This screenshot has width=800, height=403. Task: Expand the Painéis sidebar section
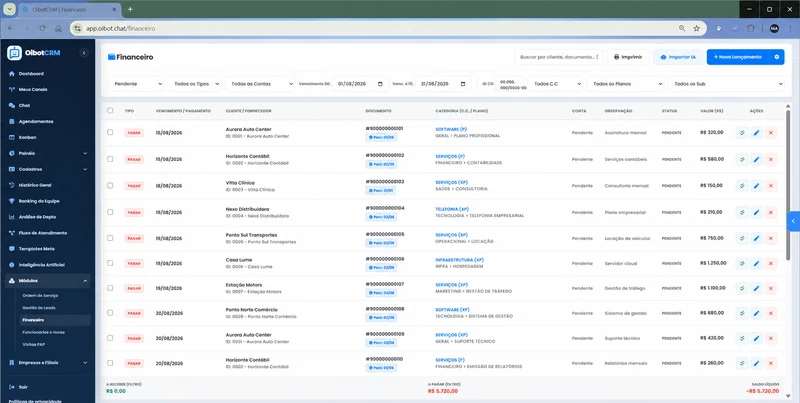coord(48,153)
